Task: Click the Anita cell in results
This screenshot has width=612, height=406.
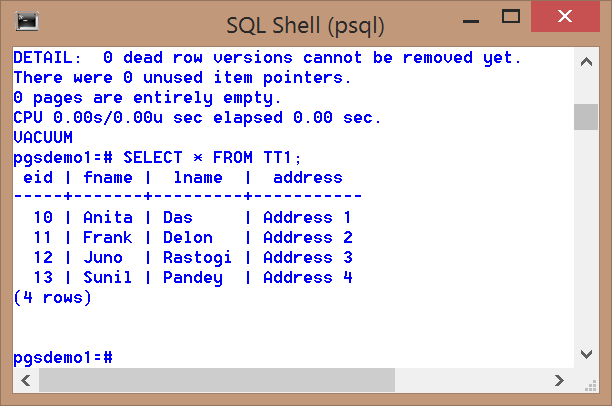Action: [107, 218]
